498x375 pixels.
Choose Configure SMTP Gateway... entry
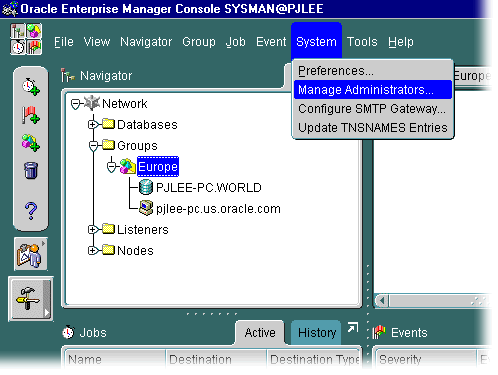(x=373, y=109)
